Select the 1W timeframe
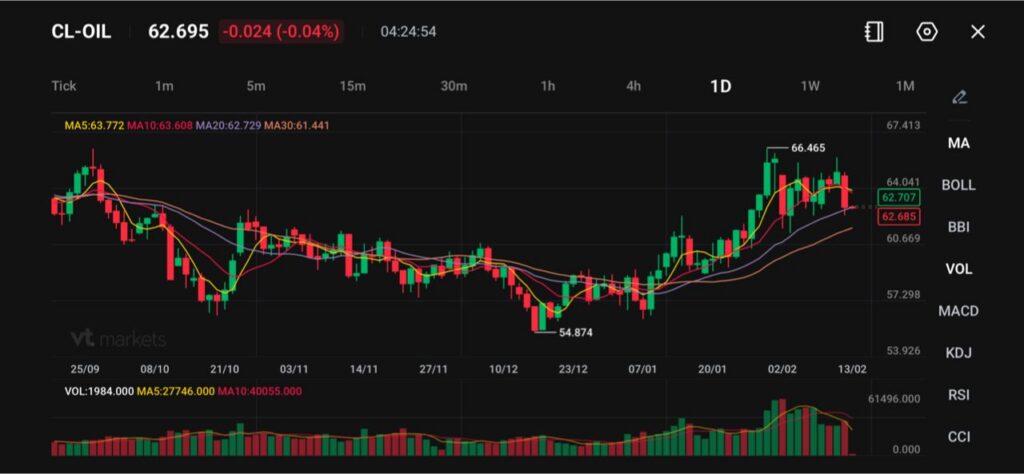This screenshot has height=474, width=1024. [x=810, y=86]
